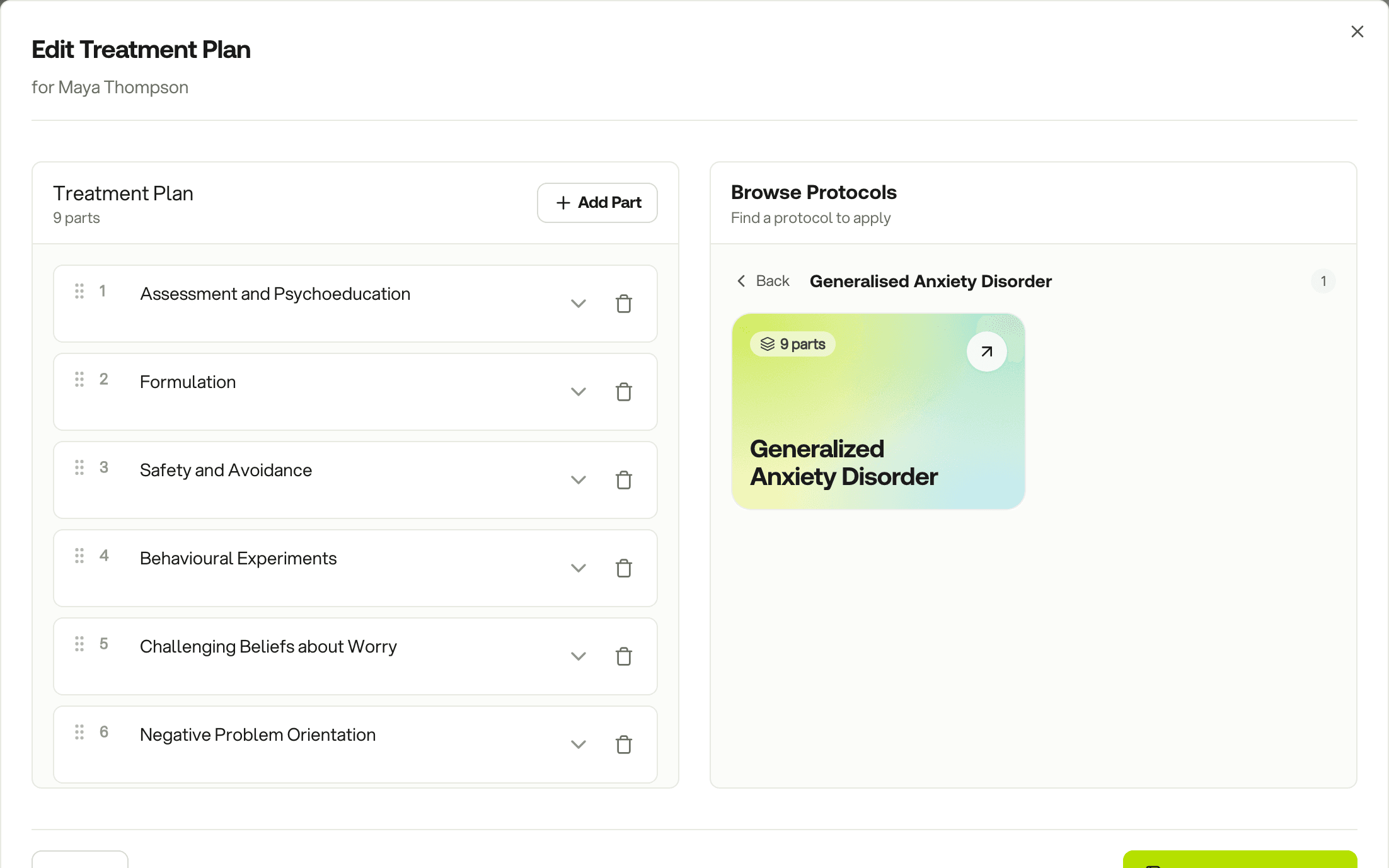Click the Formulation part title
Screen dimensions: 1389x868
[x=188, y=382]
